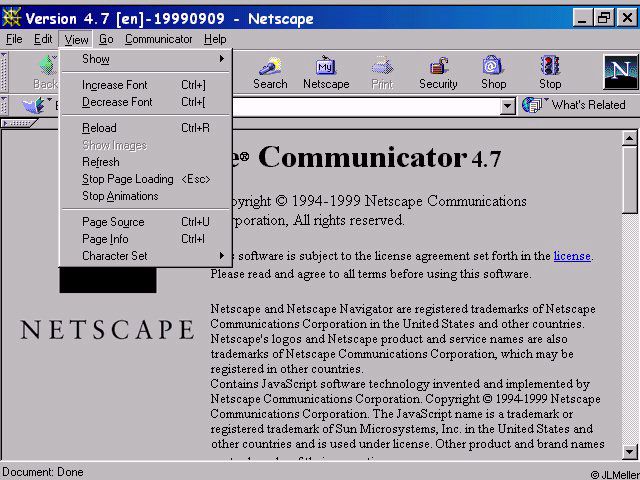640x480 pixels.
Task: Choose Decrease Font menu entry
Action: click(x=147, y=102)
